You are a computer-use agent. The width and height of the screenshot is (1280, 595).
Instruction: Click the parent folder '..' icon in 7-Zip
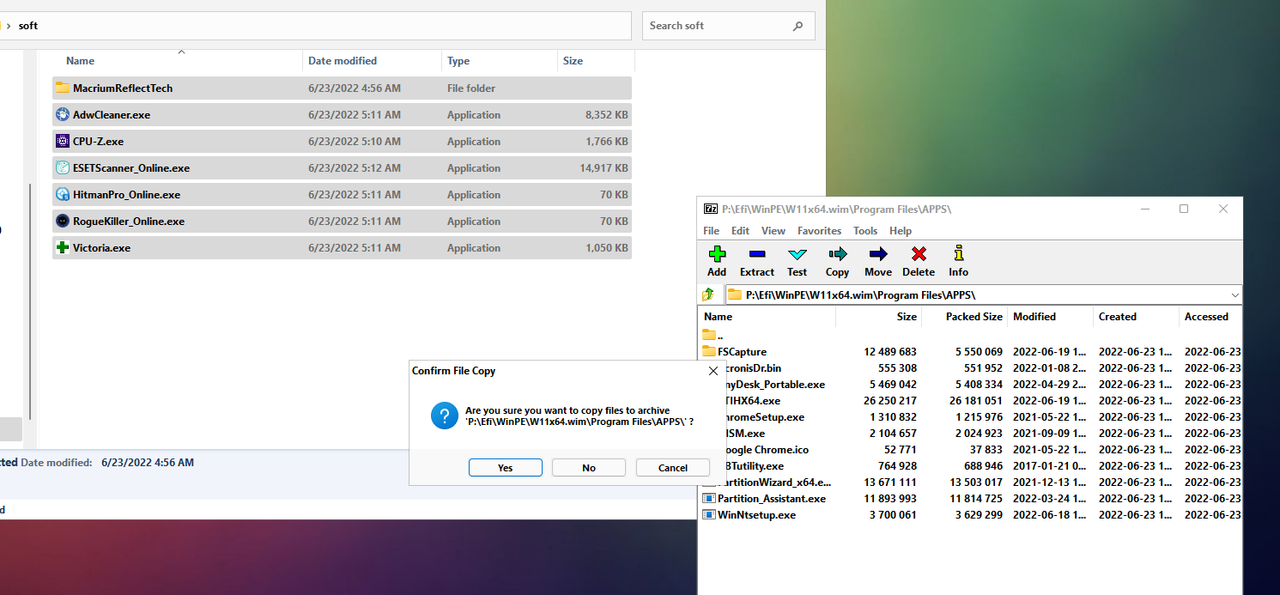click(x=709, y=335)
